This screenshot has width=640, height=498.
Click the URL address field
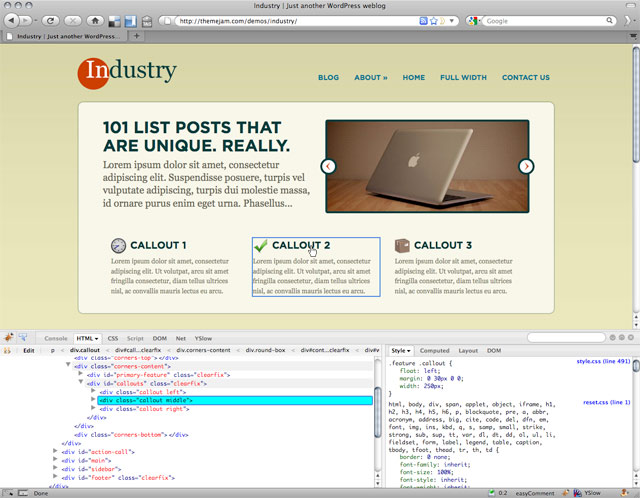298,21
